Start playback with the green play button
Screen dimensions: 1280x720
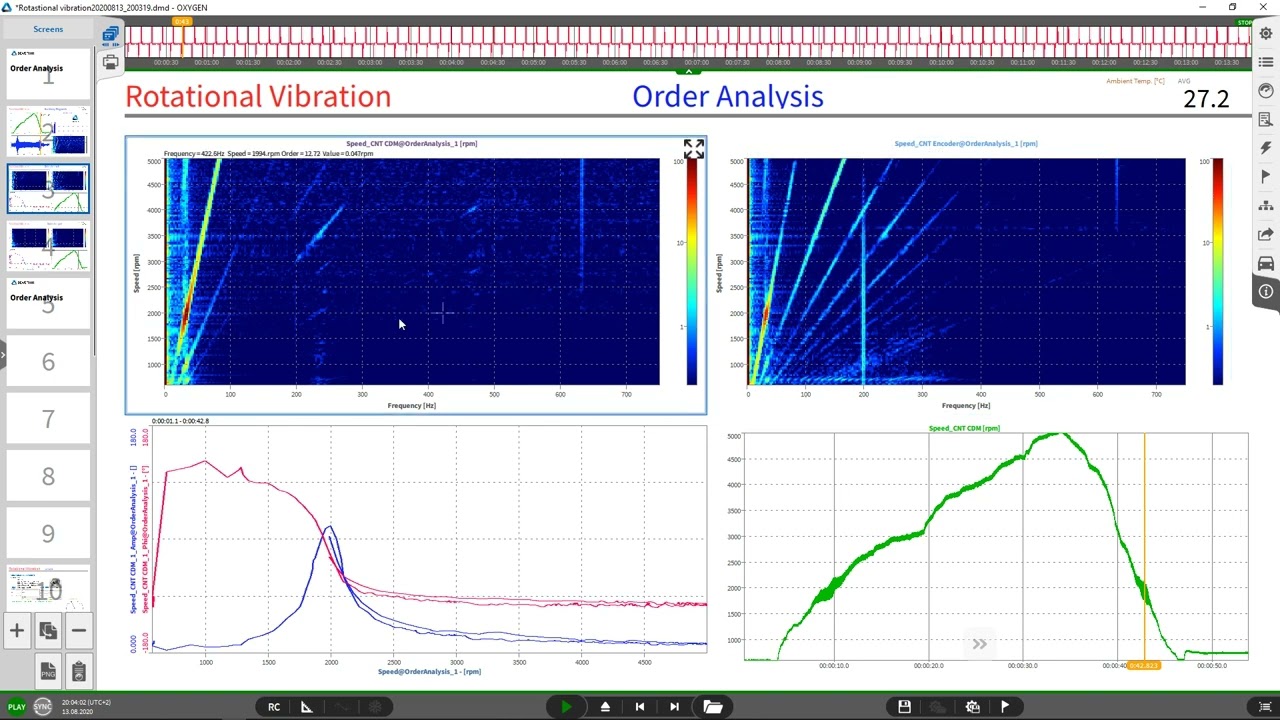tap(566, 707)
